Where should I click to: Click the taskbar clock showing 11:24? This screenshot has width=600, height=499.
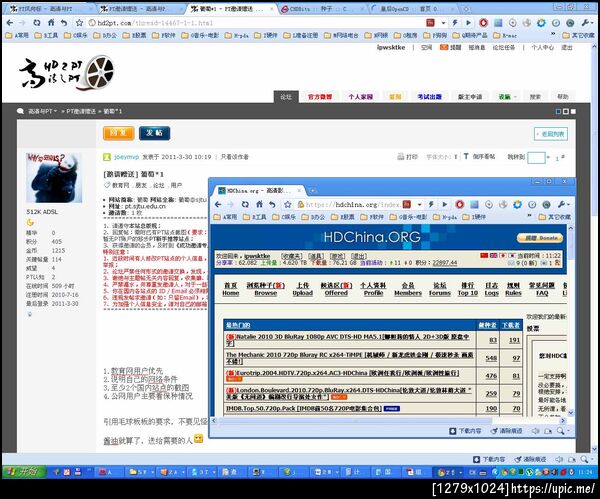585,472
